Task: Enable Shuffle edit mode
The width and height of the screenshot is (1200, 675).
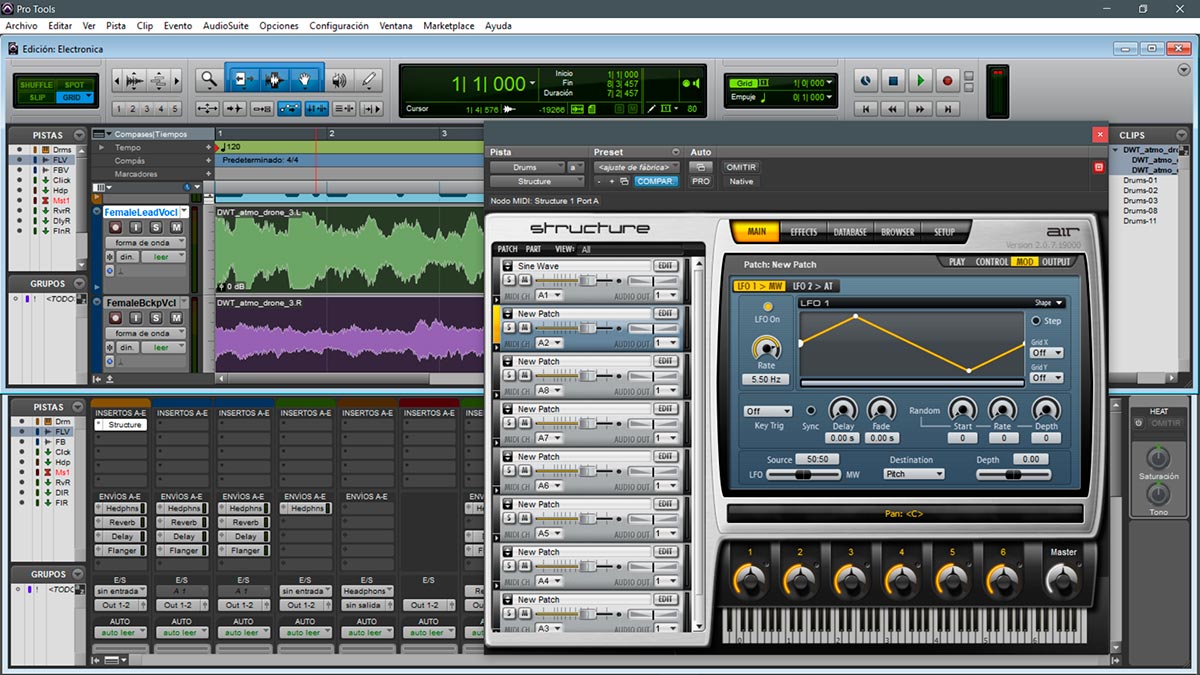Action: (x=37, y=85)
